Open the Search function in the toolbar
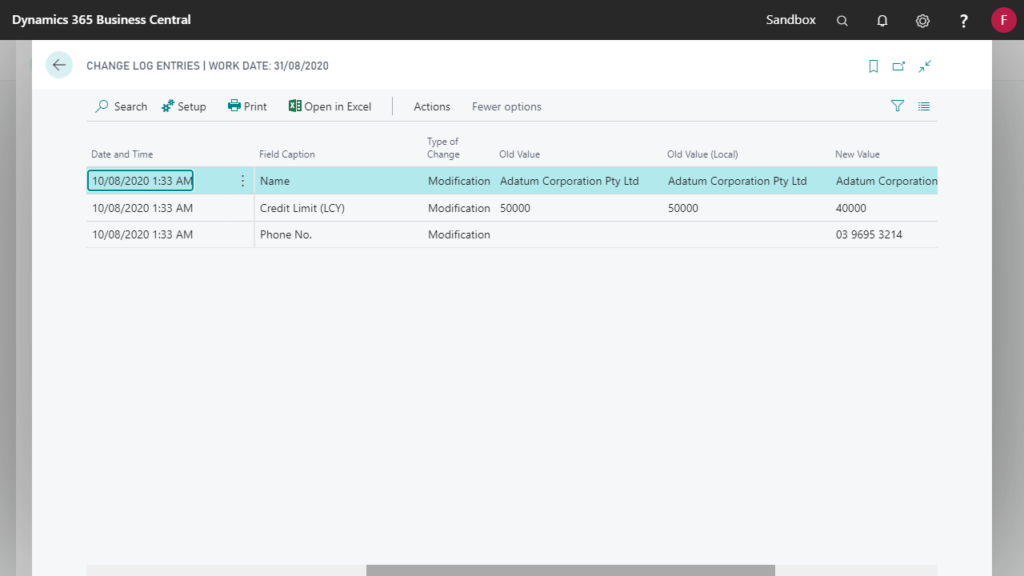1024x576 pixels. pos(120,106)
